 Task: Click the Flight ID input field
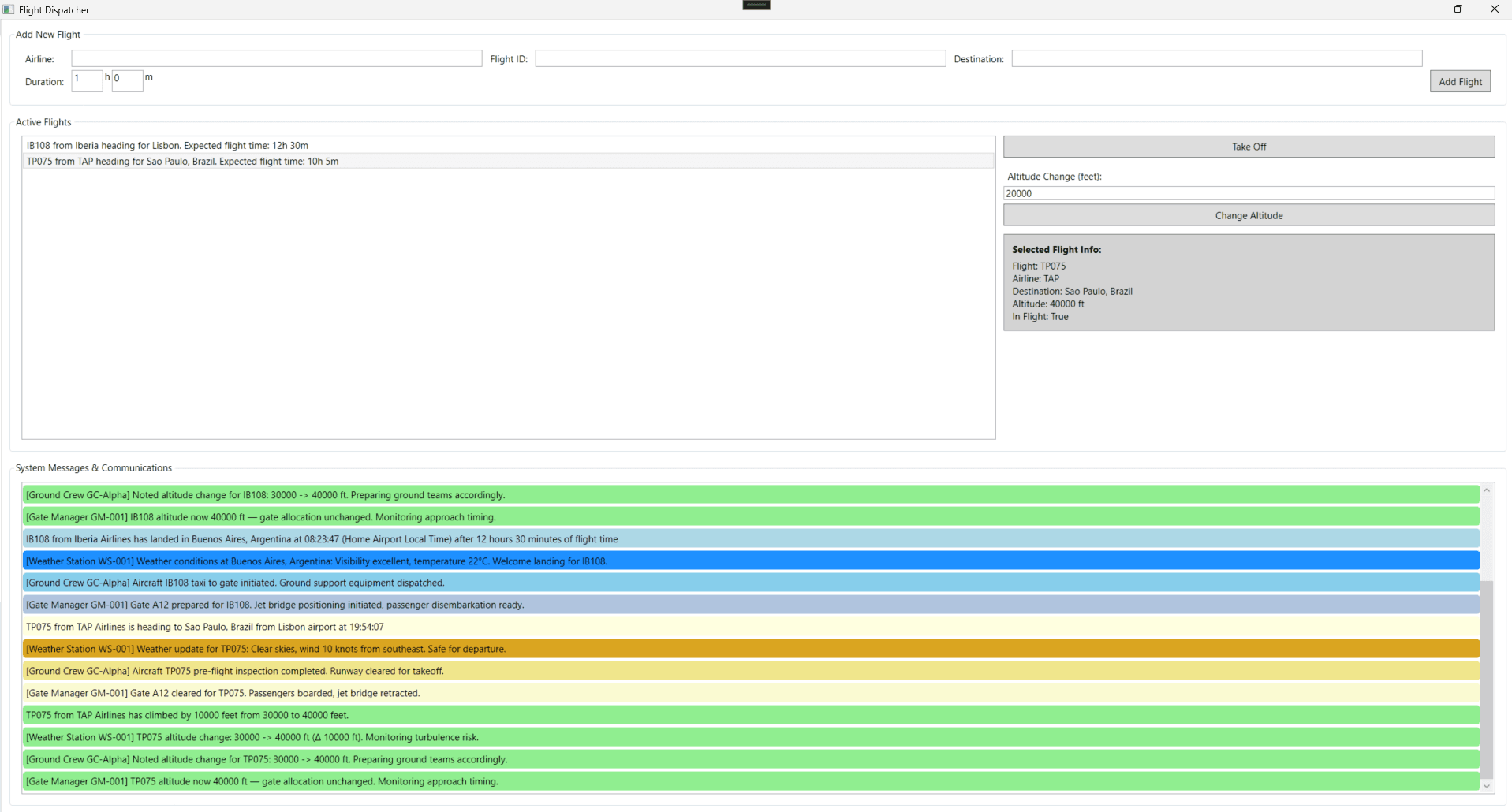(x=739, y=58)
